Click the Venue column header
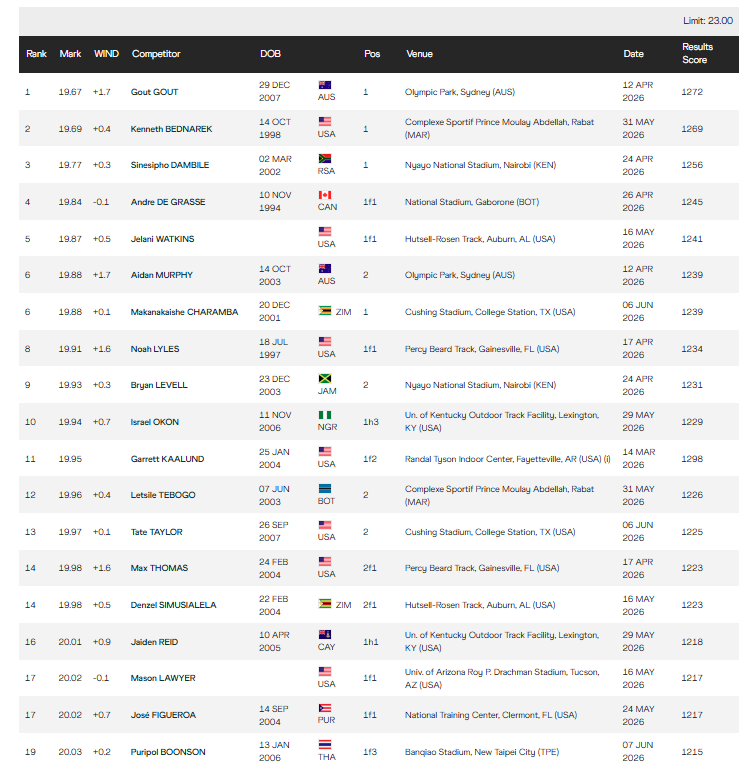 pyautogui.click(x=419, y=54)
